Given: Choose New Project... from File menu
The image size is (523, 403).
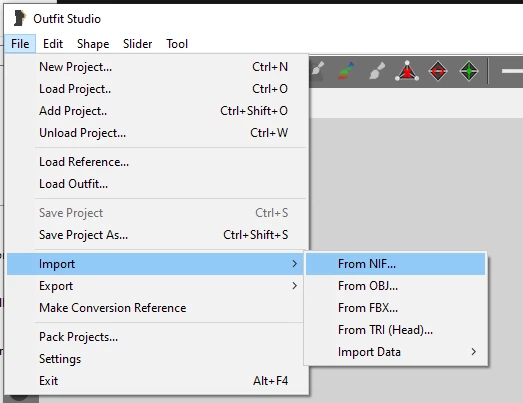Looking at the screenshot, I should (x=157, y=67).
